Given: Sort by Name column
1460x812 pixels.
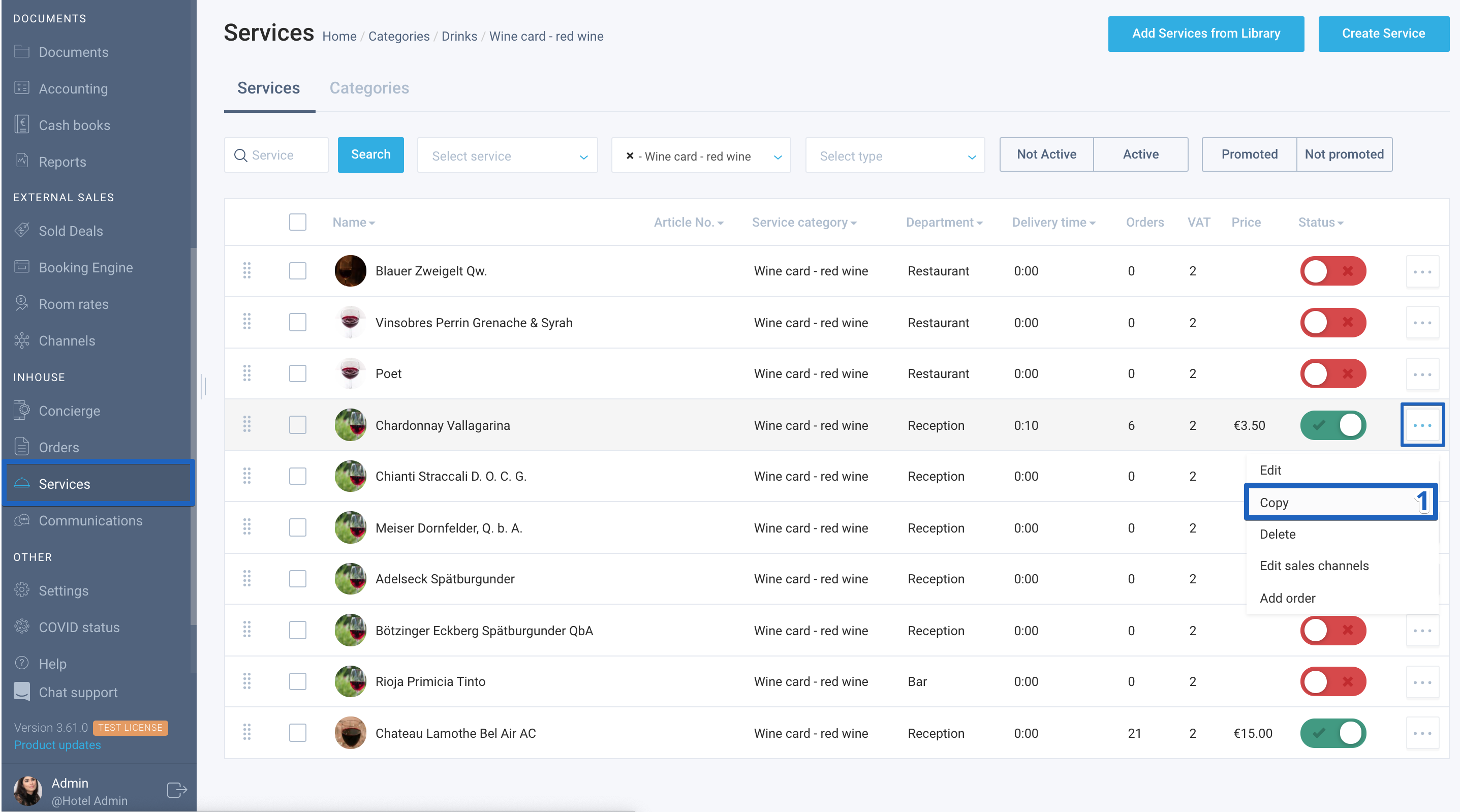Looking at the screenshot, I should [x=354, y=222].
